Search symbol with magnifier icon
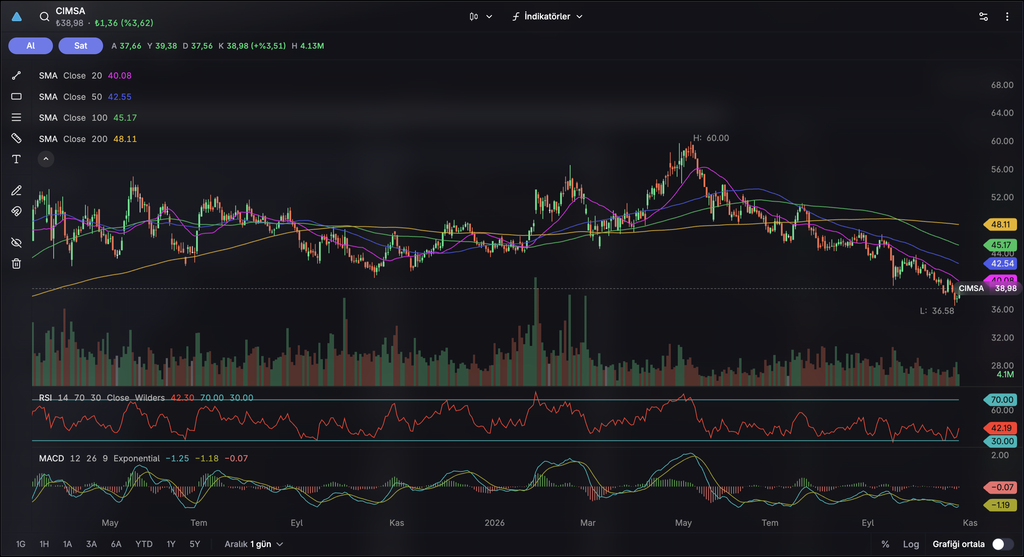This screenshot has width=1024, height=557. point(44,17)
